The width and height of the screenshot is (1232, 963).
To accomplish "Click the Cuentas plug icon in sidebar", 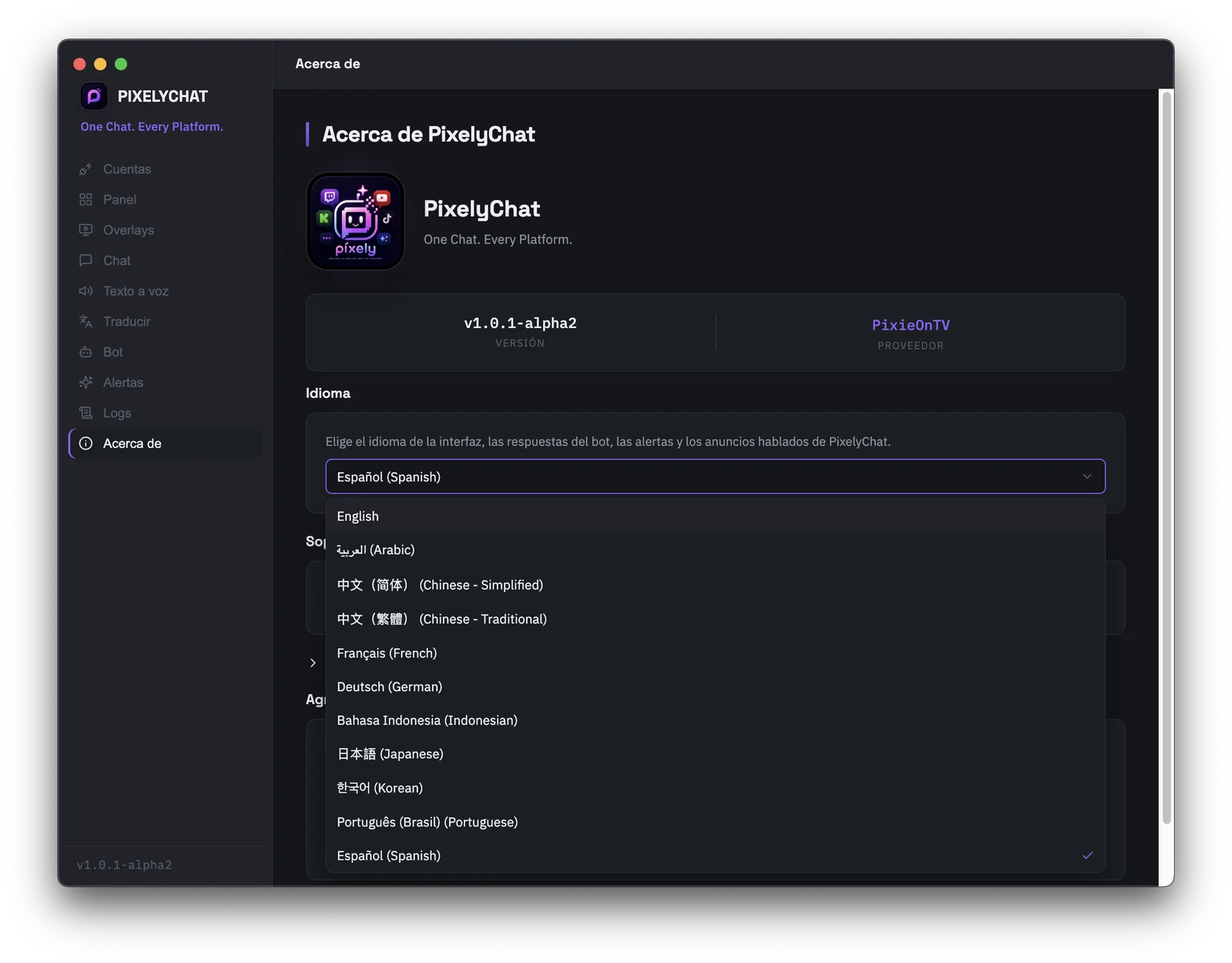I will point(85,169).
